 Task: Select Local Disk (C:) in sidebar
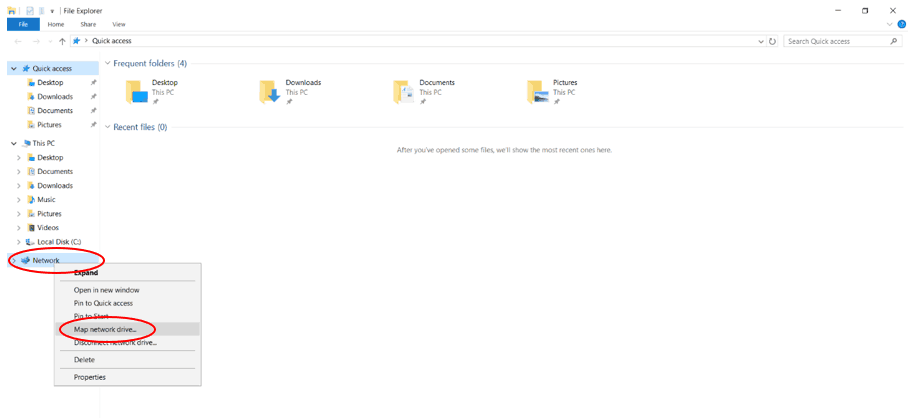[59, 242]
